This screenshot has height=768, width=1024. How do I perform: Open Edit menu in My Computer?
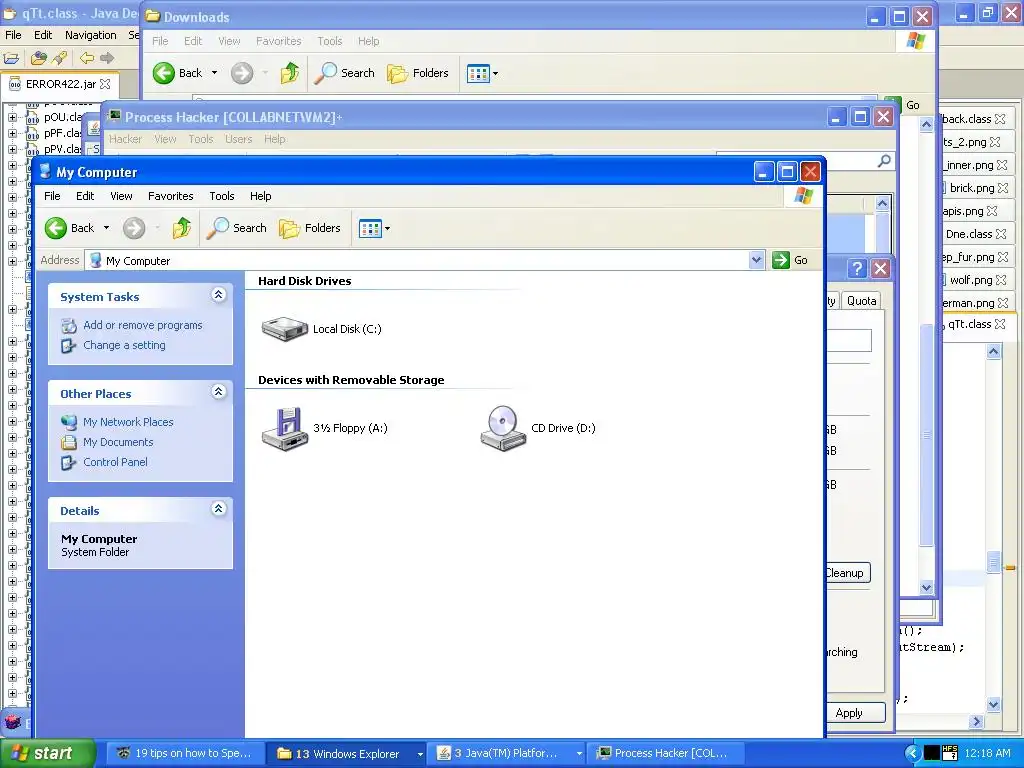pos(85,196)
